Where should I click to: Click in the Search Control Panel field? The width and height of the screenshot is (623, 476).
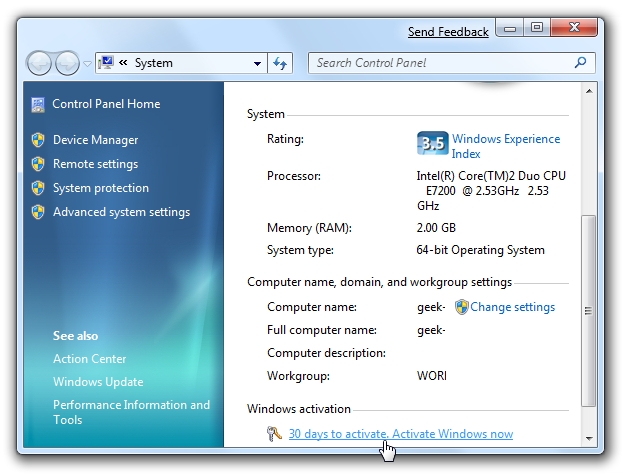click(x=452, y=63)
